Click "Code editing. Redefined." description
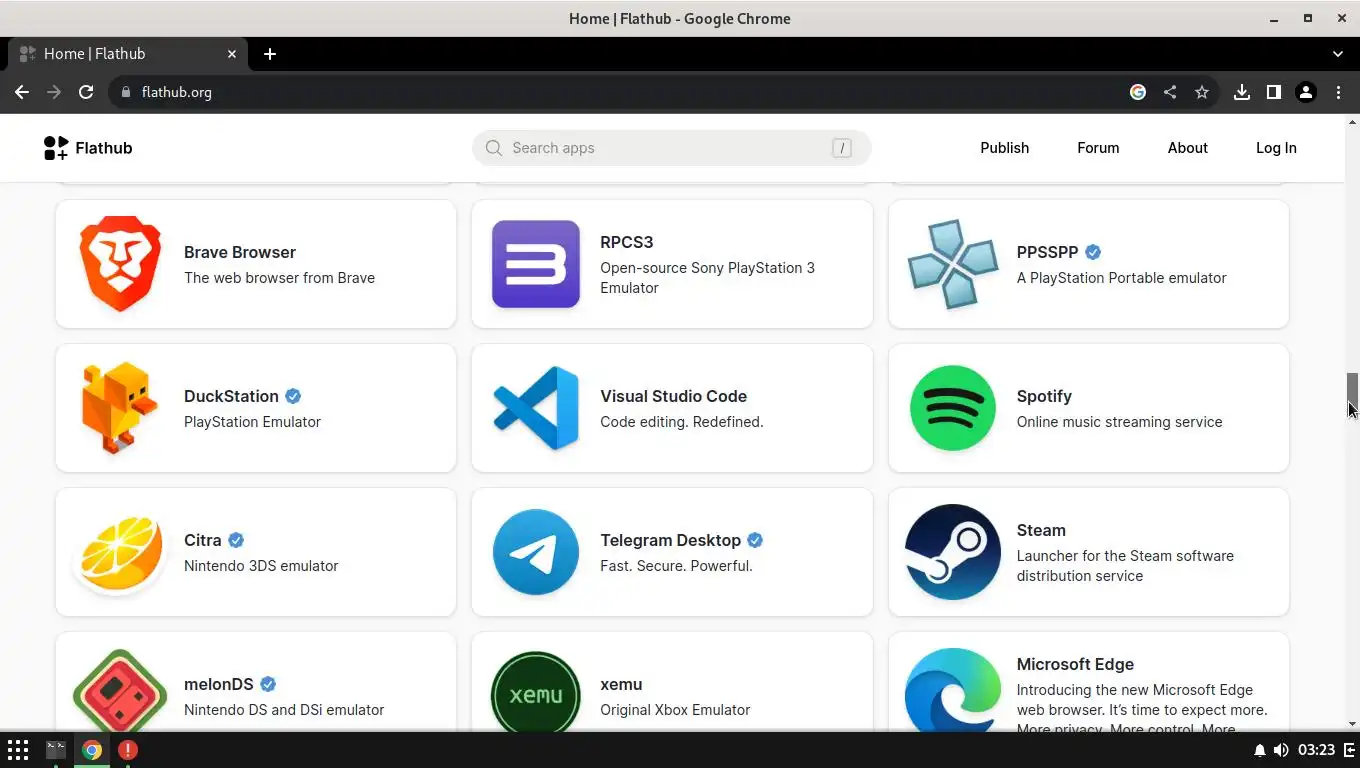The height and width of the screenshot is (768, 1360). (682, 422)
